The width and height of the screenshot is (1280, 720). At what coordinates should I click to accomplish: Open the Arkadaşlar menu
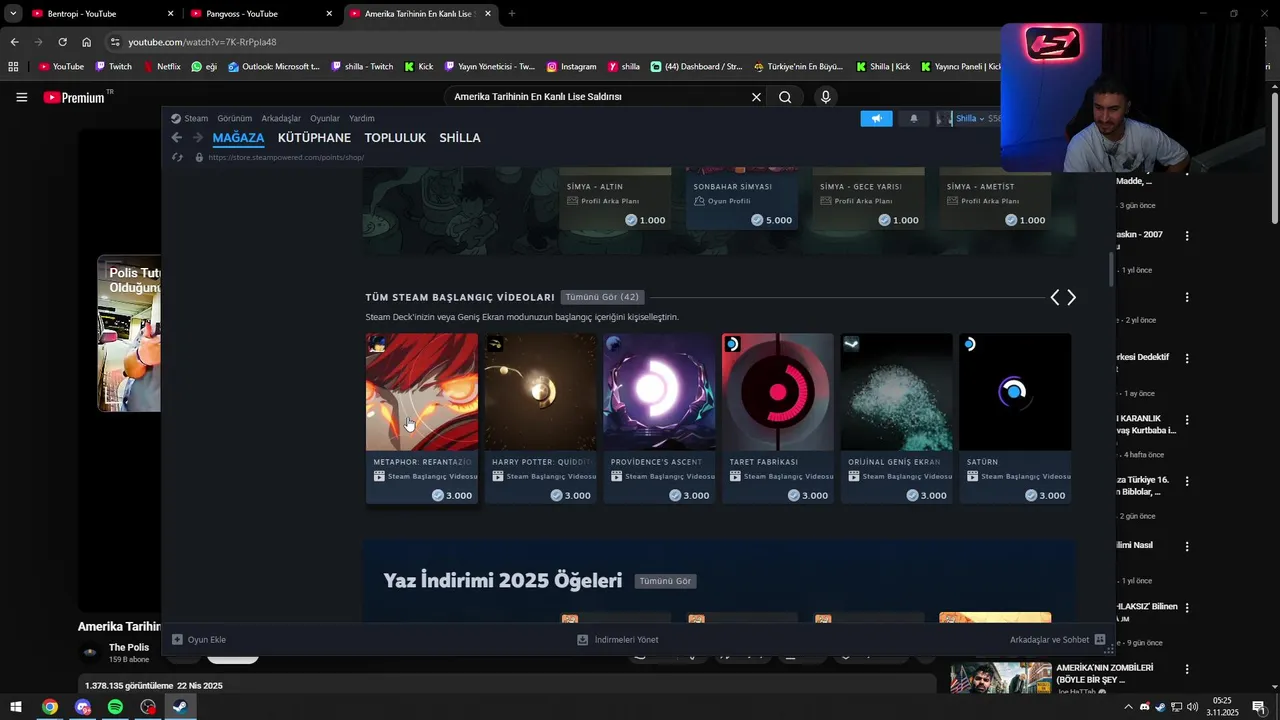pyautogui.click(x=281, y=118)
